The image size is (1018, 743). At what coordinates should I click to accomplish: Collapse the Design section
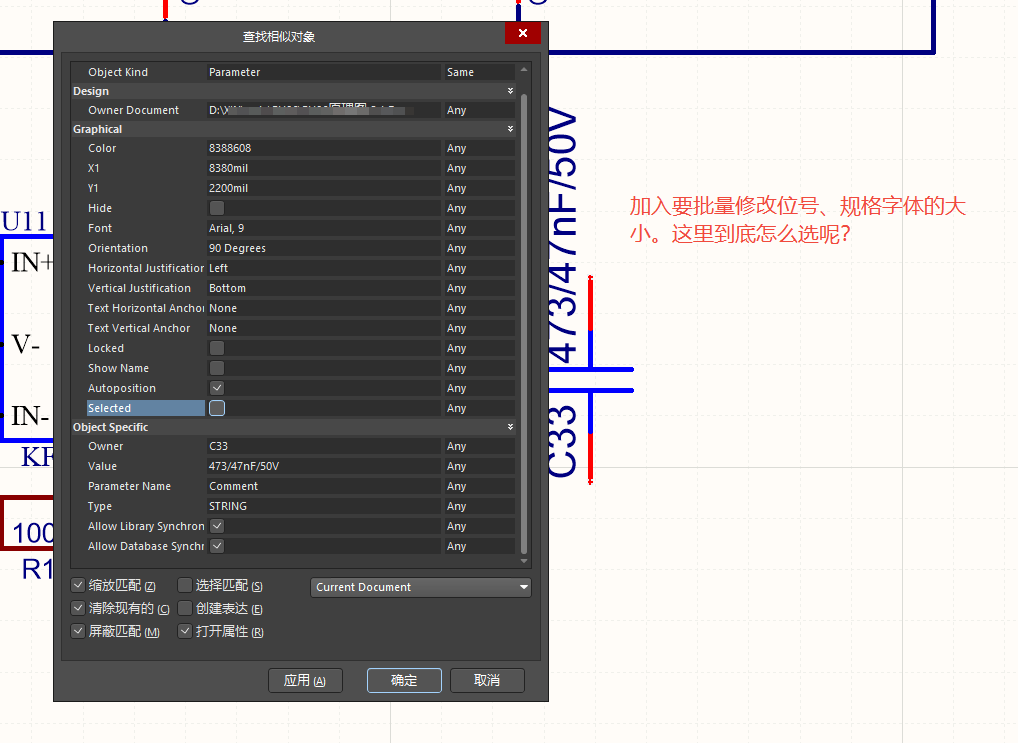510,91
